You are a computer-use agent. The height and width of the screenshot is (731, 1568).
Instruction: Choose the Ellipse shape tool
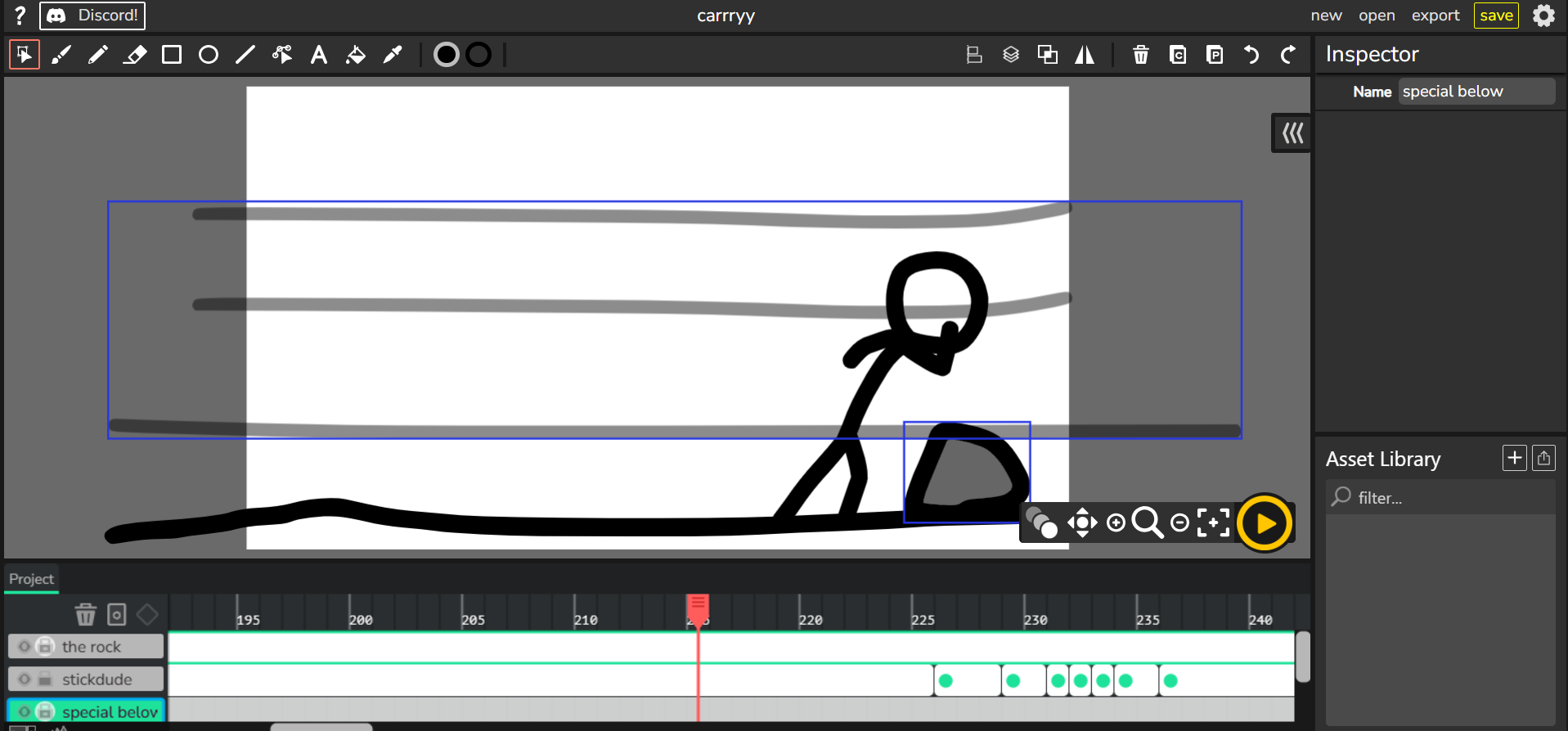tap(209, 55)
